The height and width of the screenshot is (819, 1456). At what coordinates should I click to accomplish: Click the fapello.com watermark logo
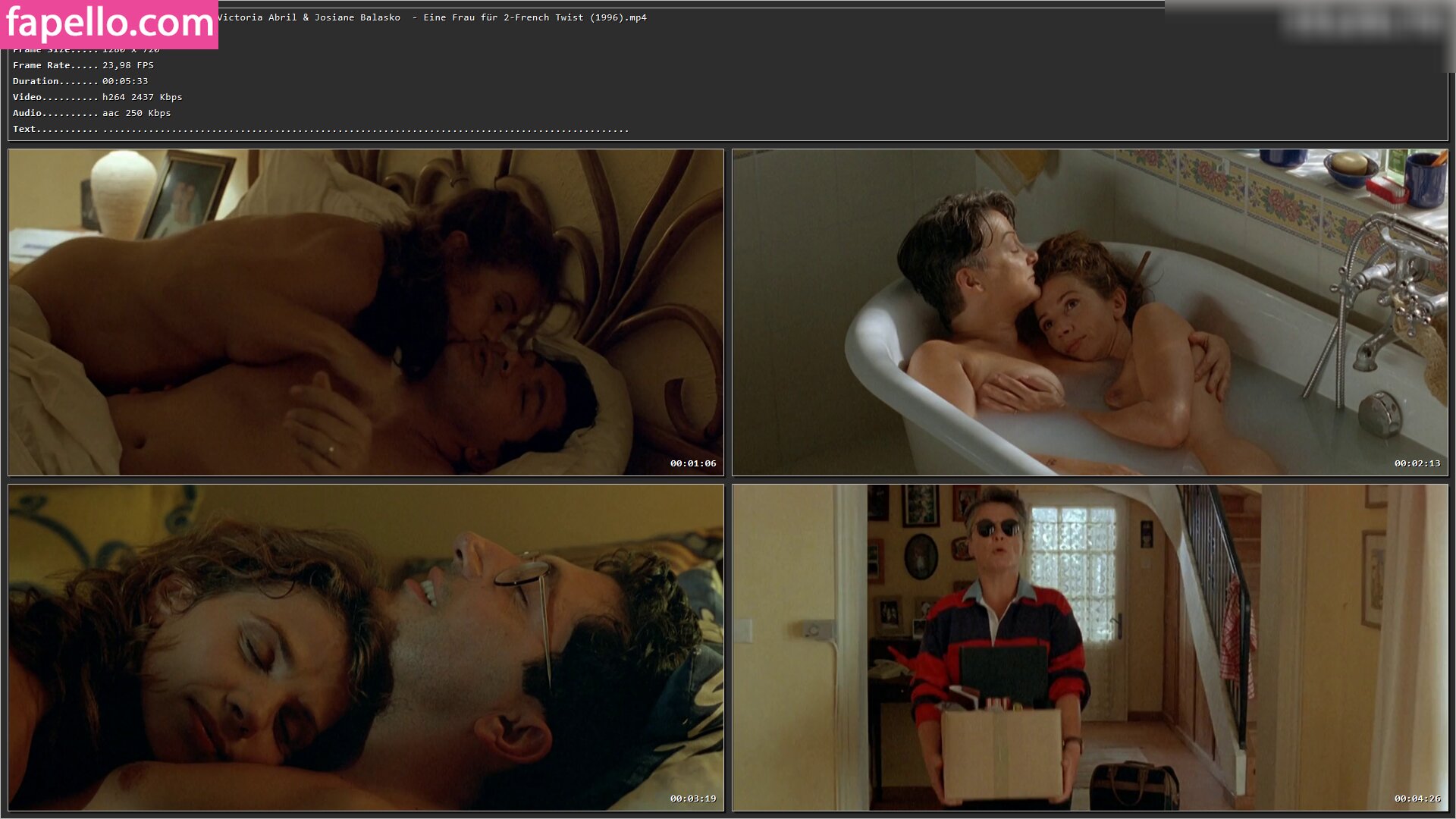point(109,24)
